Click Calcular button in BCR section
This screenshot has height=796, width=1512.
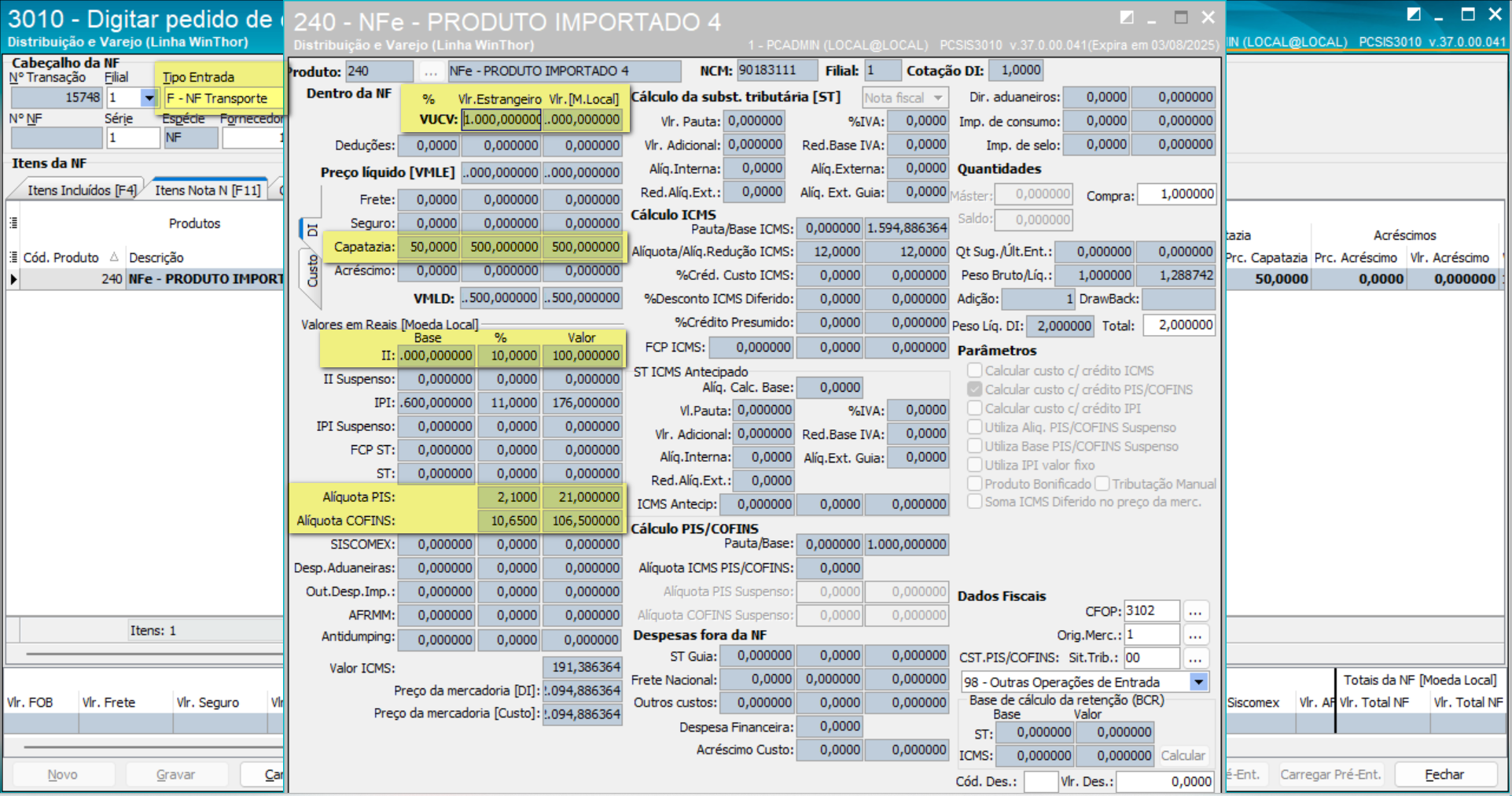coord(1183,755)
